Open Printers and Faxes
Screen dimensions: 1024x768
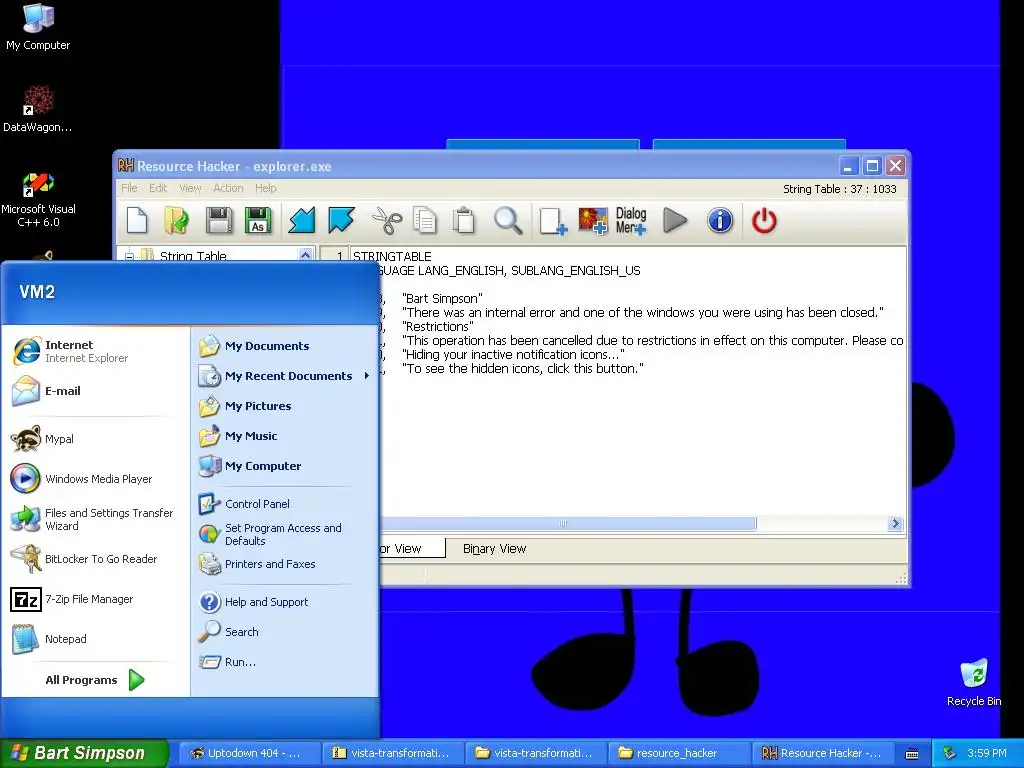285,564
